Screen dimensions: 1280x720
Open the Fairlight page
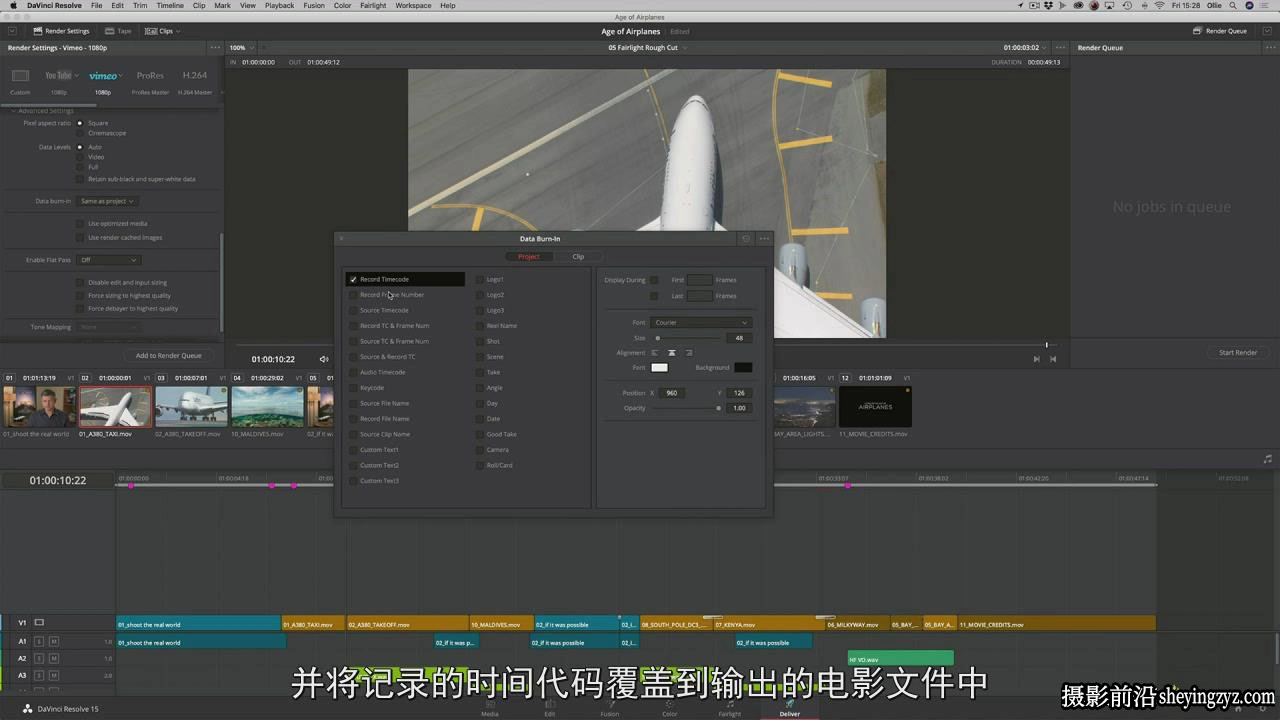(730, 708)
